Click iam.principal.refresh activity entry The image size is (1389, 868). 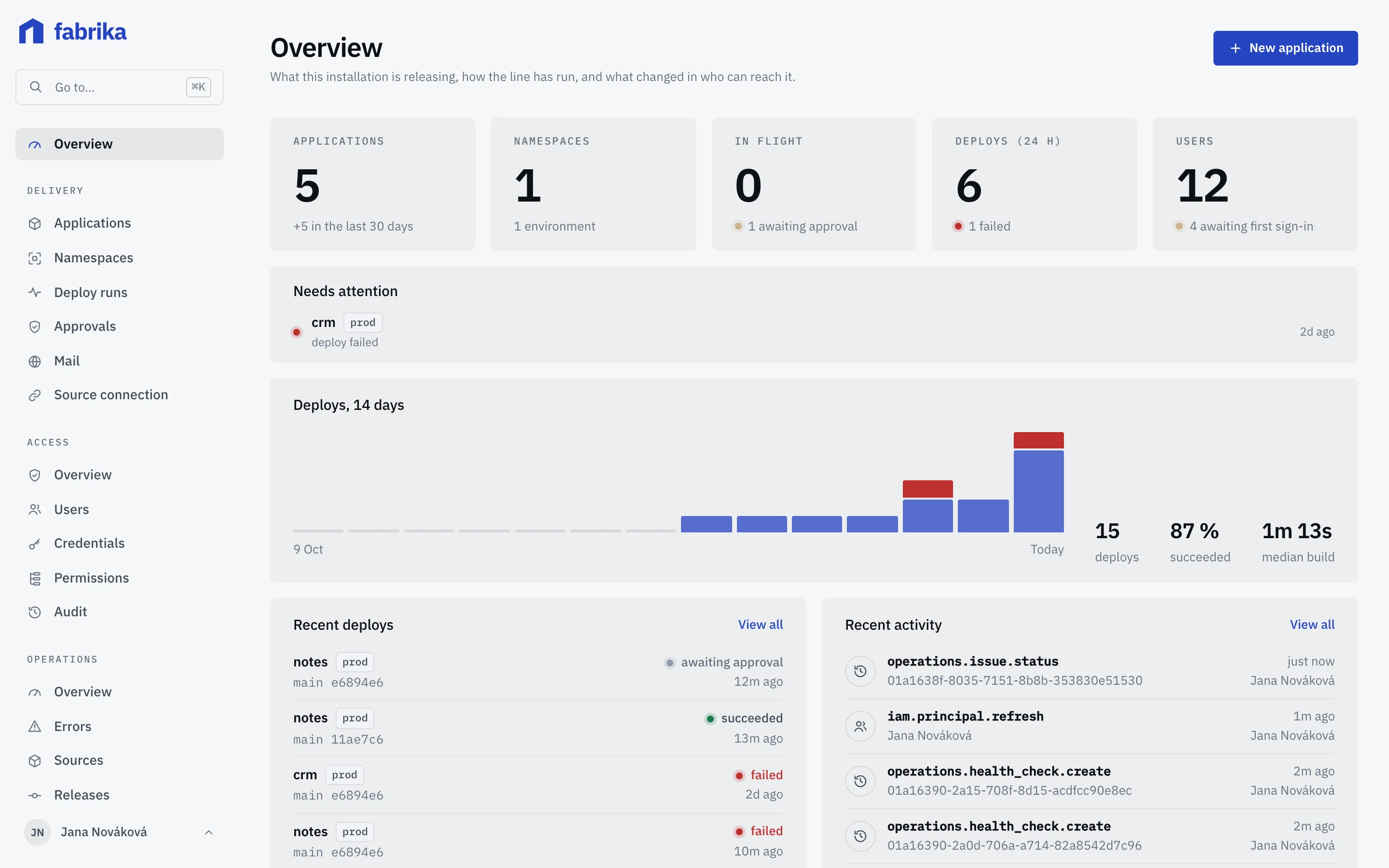(1089, 726)
